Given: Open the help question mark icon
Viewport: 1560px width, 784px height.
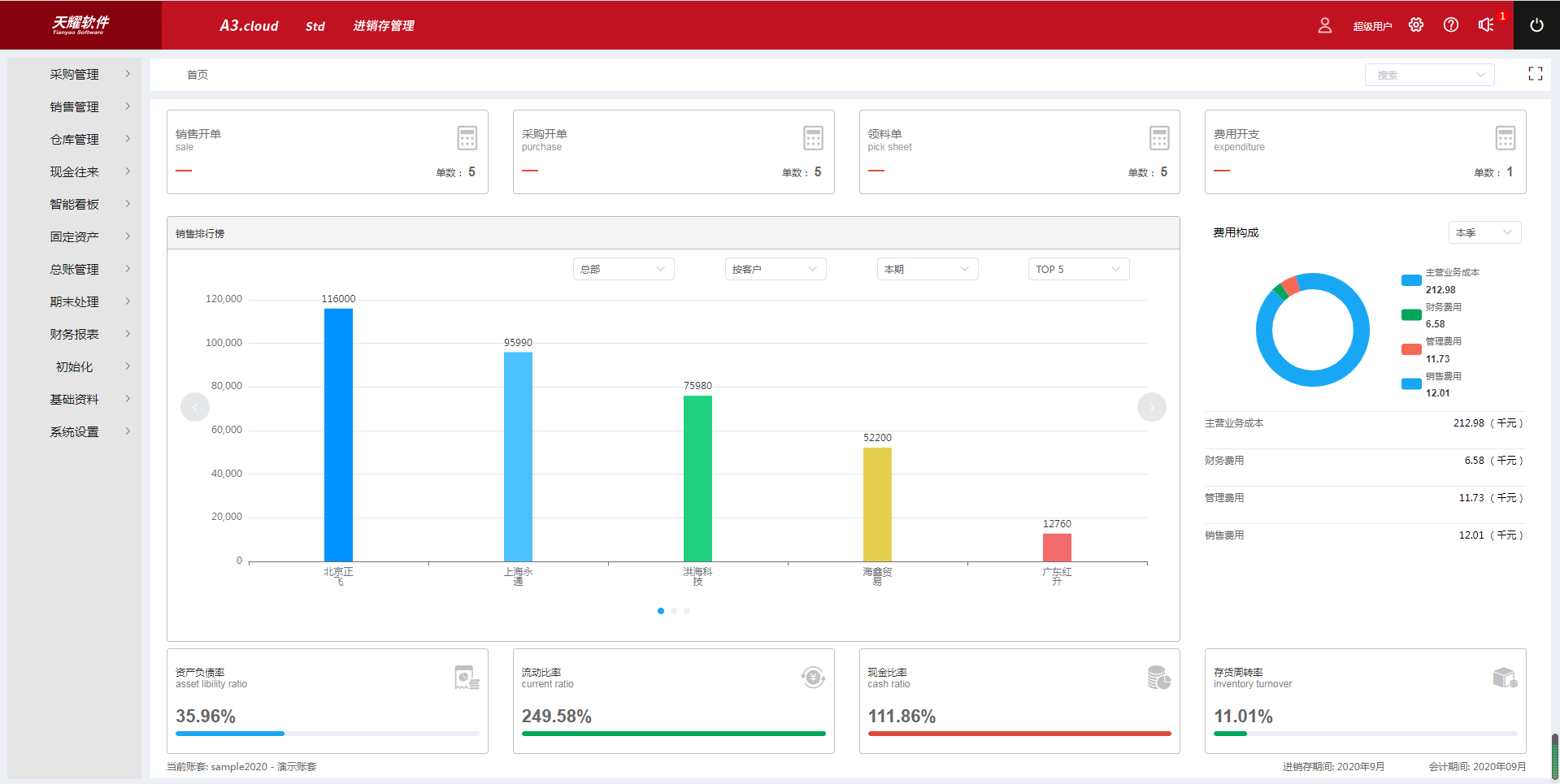Looking at the screenshot, I should (x=1450, y=25).
